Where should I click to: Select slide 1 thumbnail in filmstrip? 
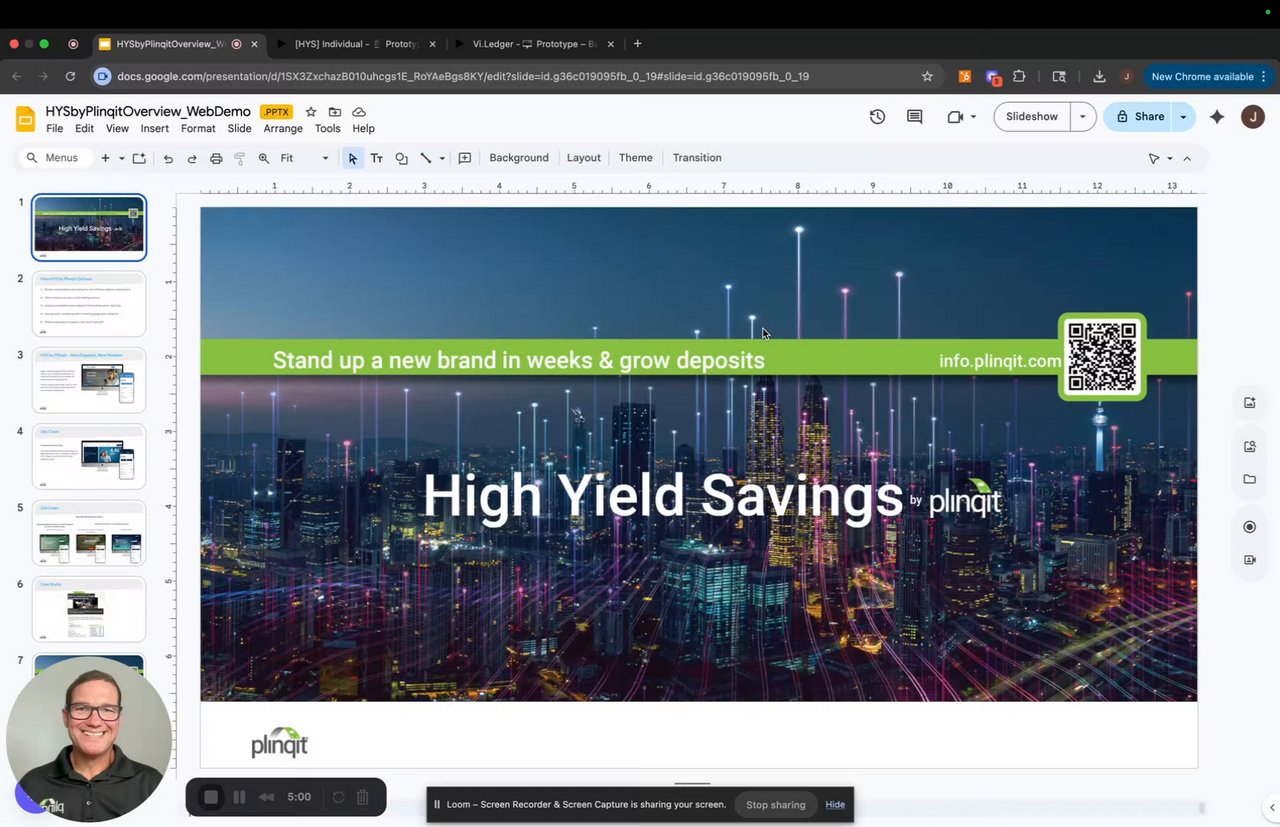(x=89, y=228)
